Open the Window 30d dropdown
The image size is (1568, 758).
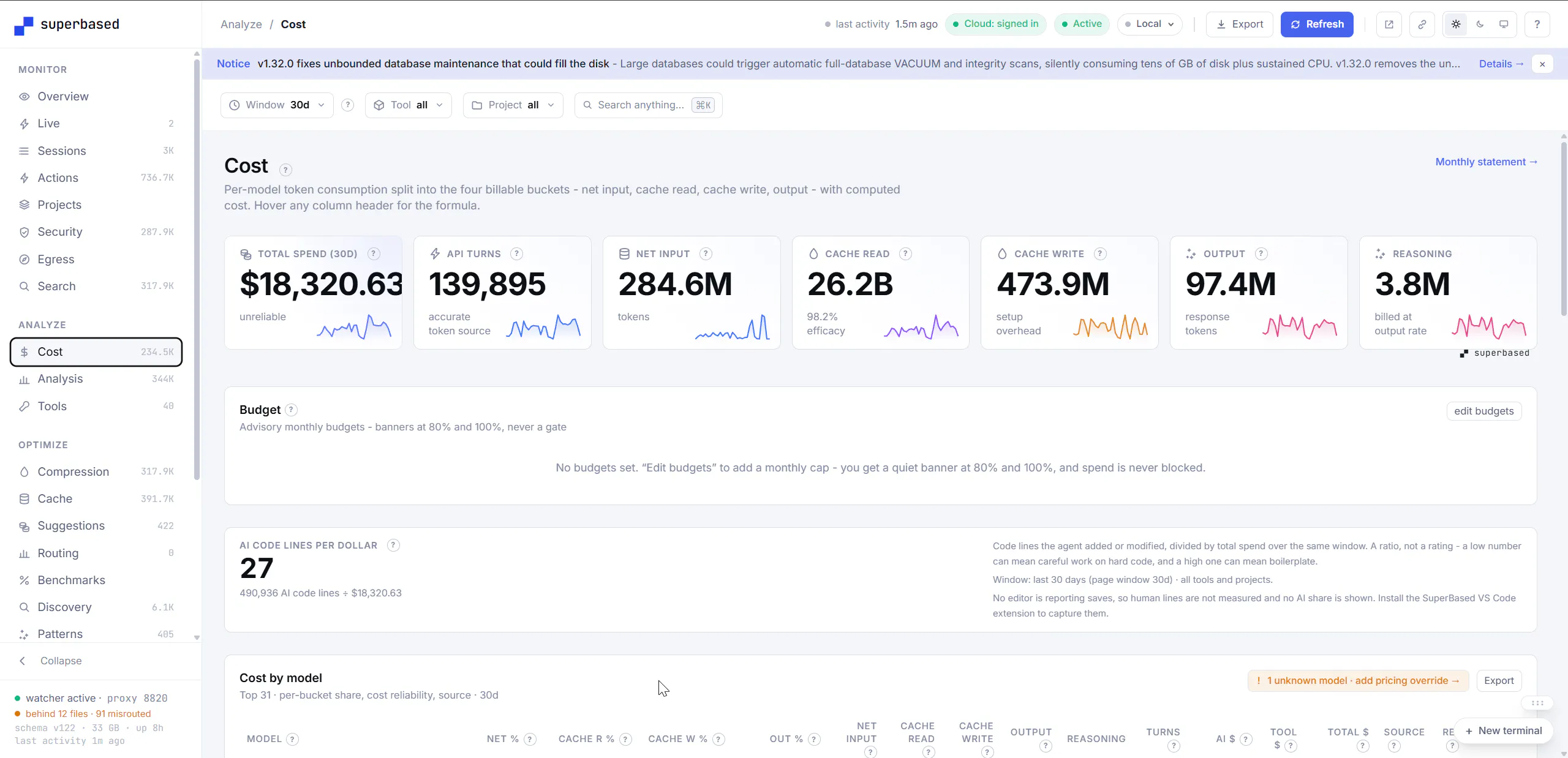277,105
